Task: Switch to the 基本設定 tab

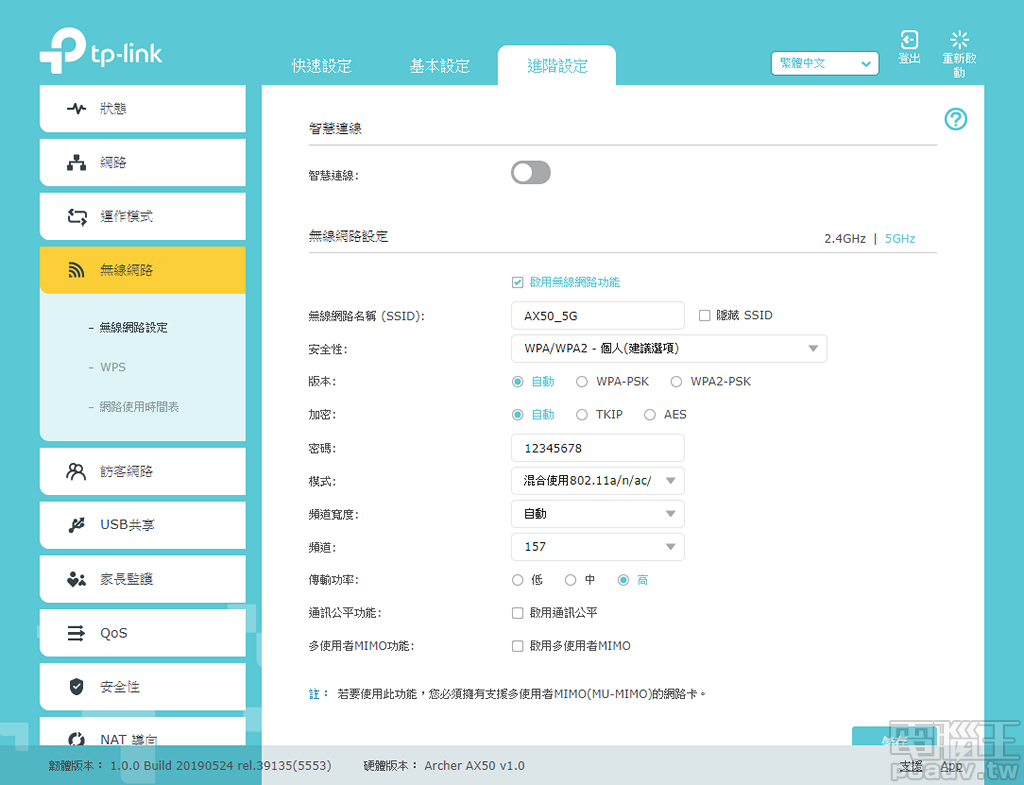Action: click(441, 64)
